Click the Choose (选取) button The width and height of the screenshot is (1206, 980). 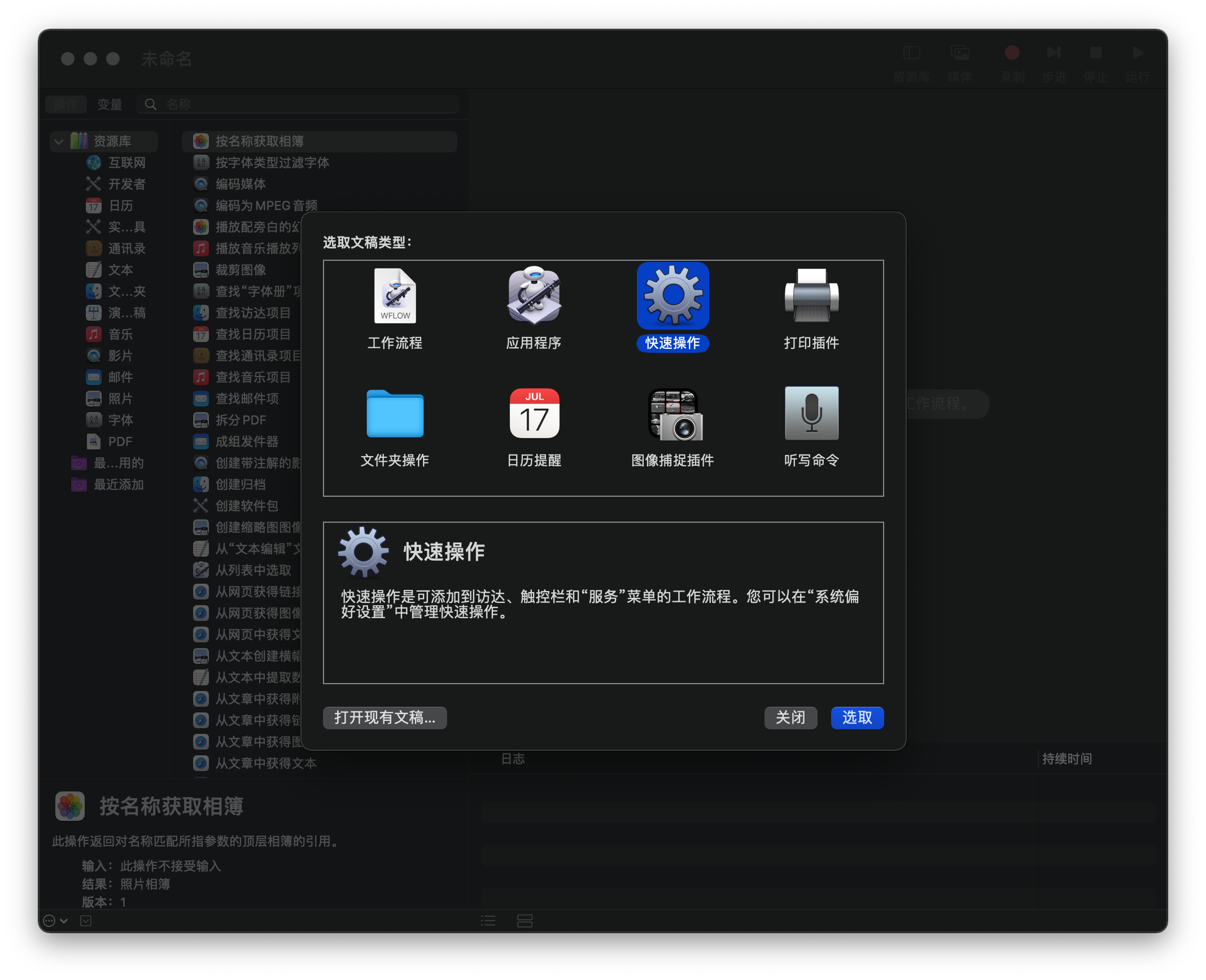pyautogui.click(x=857, y=718)
